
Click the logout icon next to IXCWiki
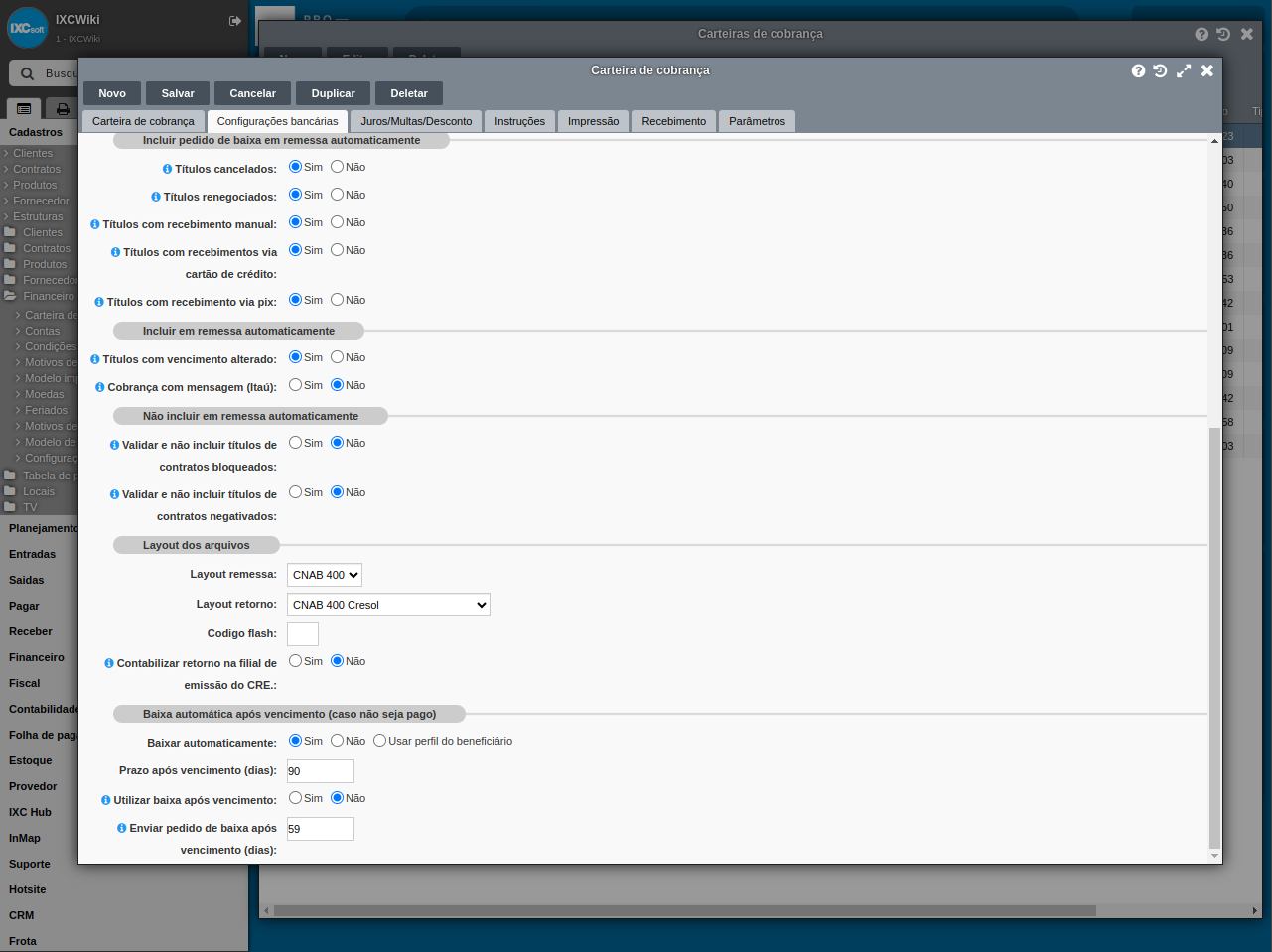coord(235,21)
